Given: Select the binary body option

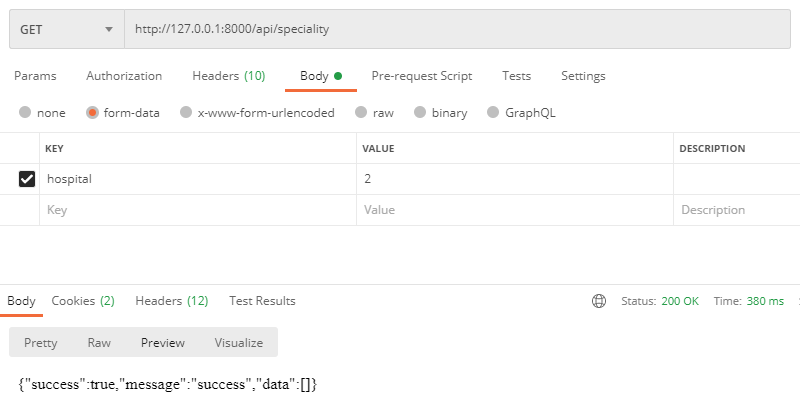Looking at the screenshot, I should (x=440, y=113).
